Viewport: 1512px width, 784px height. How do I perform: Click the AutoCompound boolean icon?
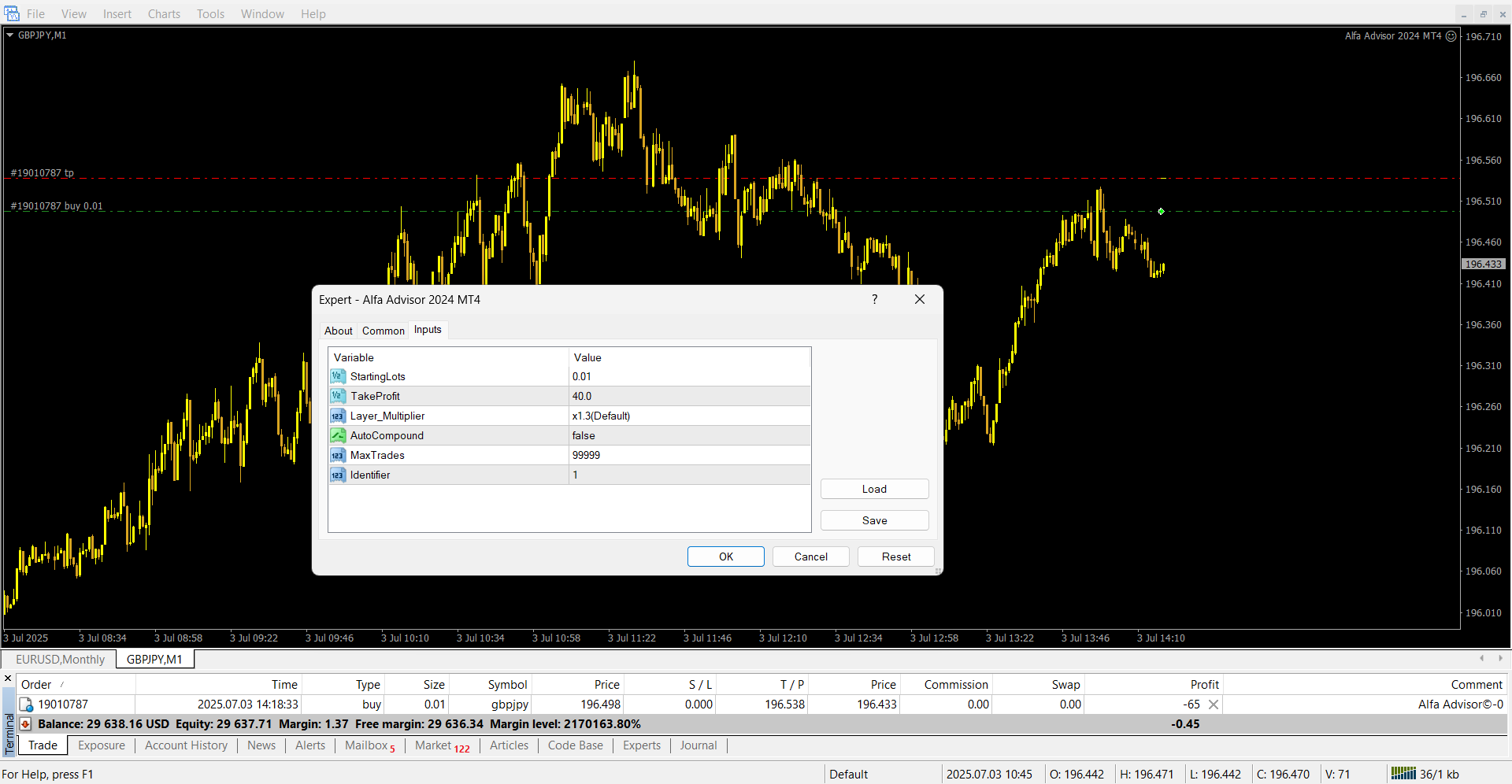(338, 435)
